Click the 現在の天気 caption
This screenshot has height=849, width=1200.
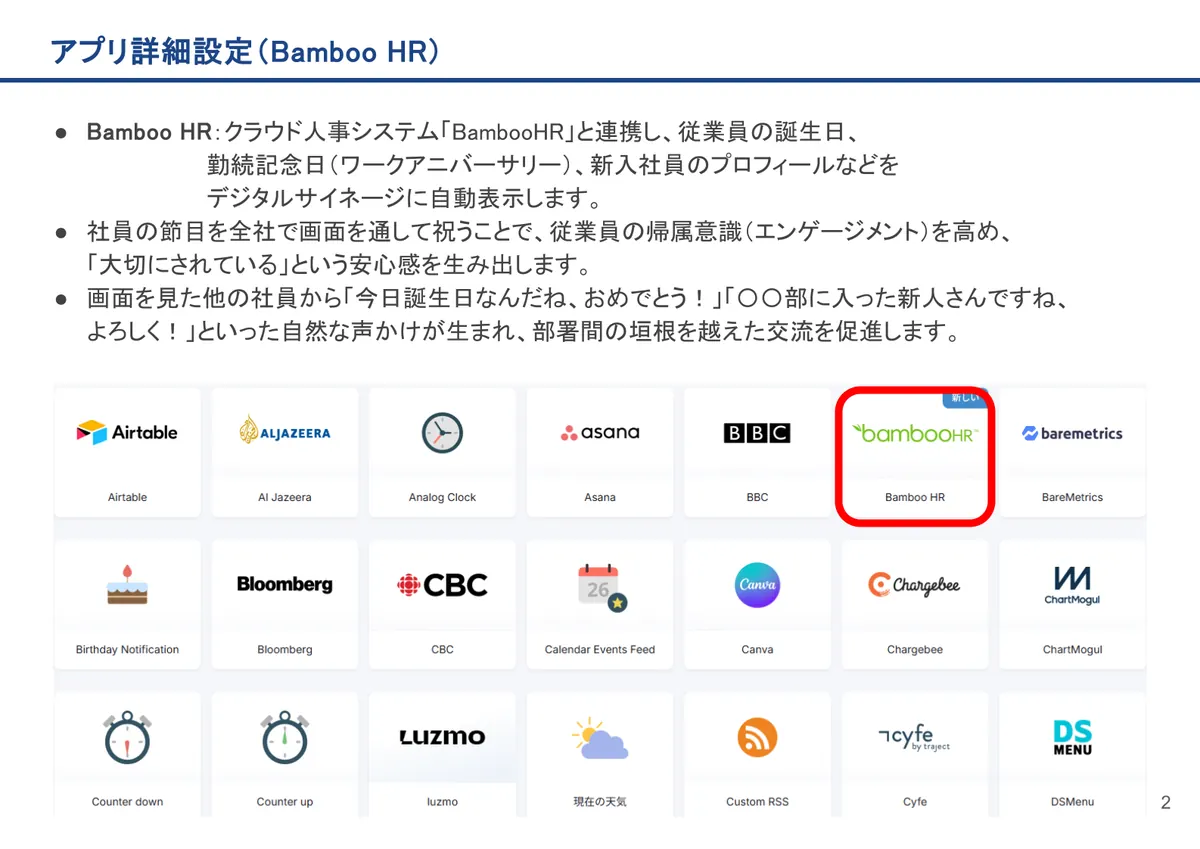coord(600,801)
